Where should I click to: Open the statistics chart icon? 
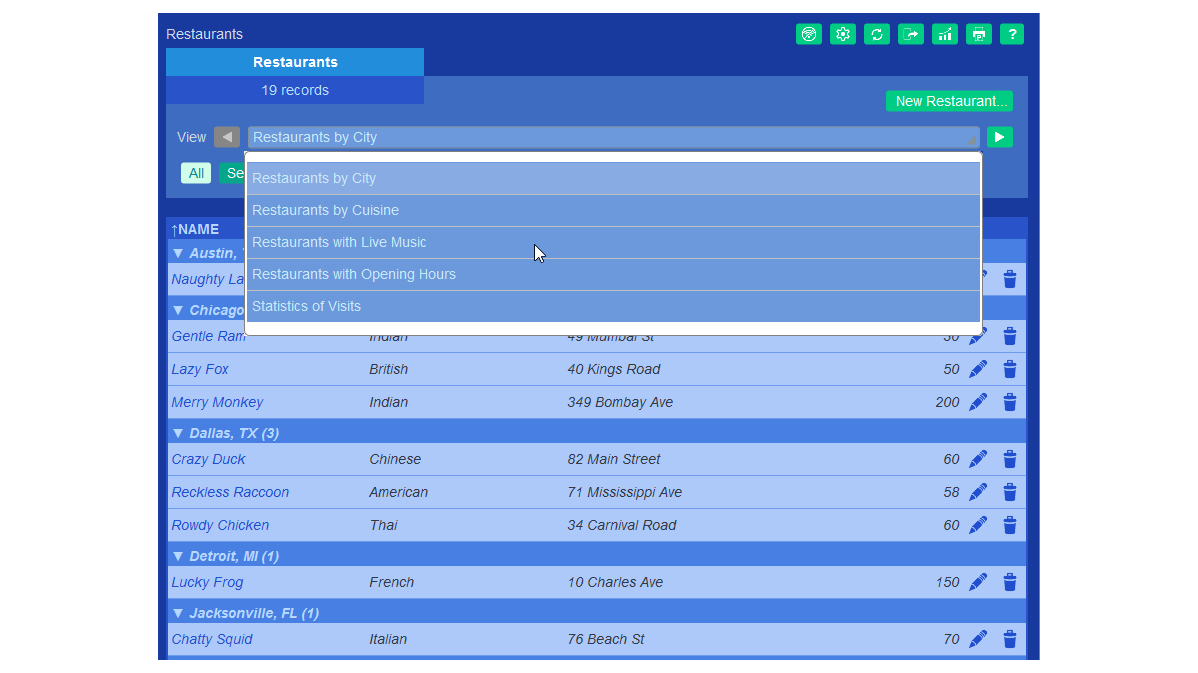coord(945,34)
